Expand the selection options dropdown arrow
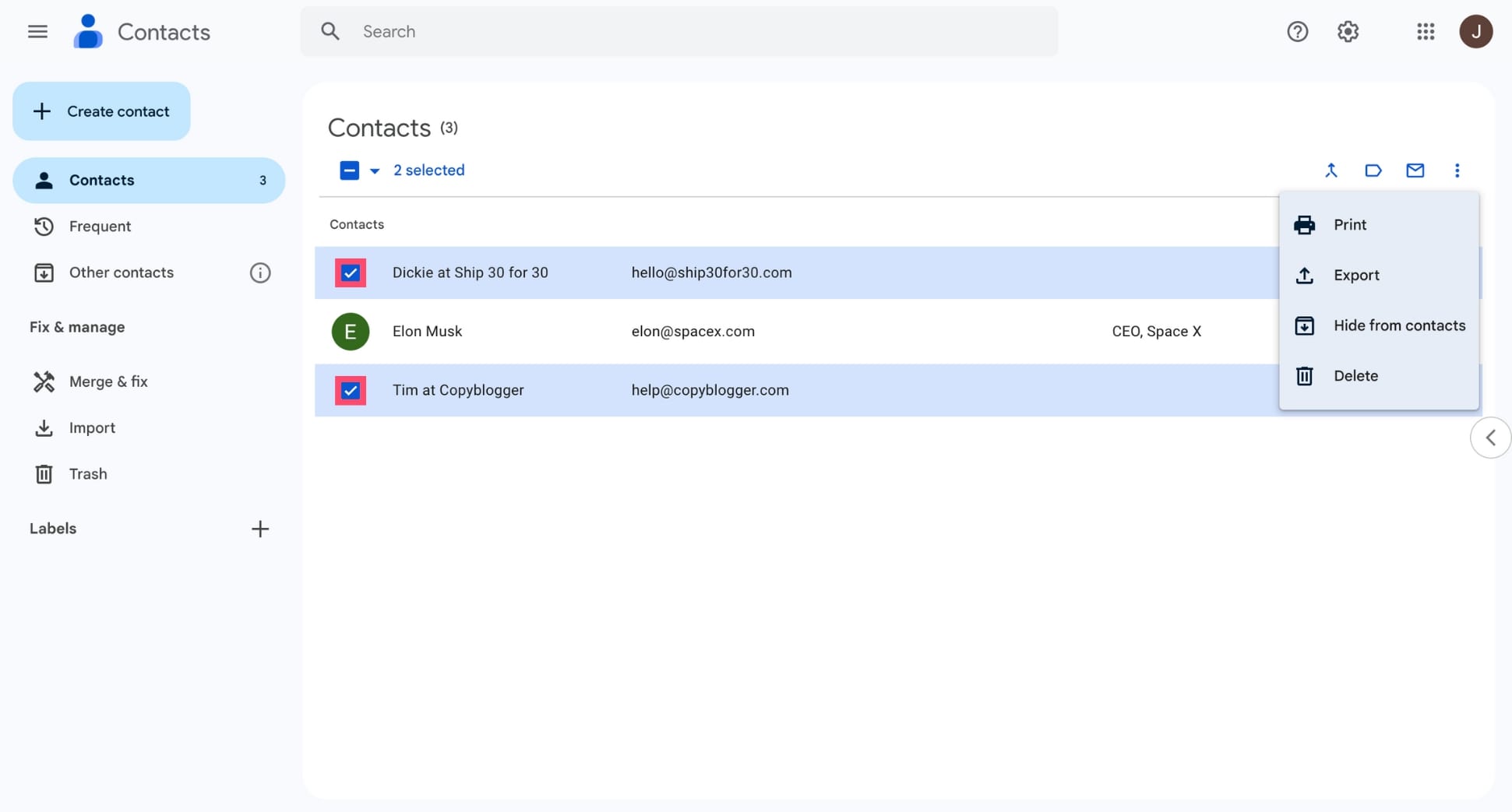Viewport: 1512px width, 812px height. [x=375, y=171]
